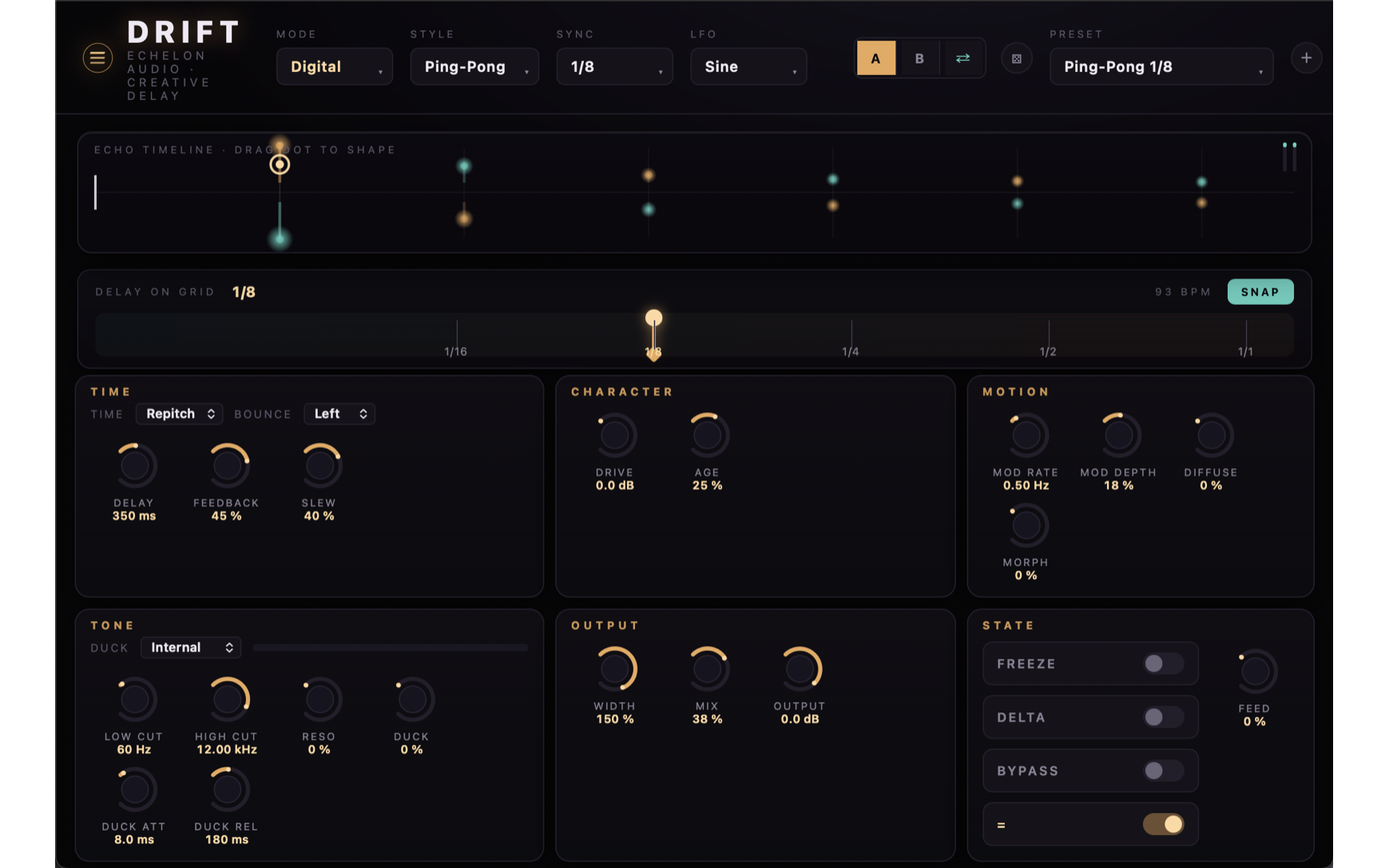The width and height of the screenshot is (1389, 868).
Task: Open the Sync dropdown showing 1/8
Action: coord(614,66)
